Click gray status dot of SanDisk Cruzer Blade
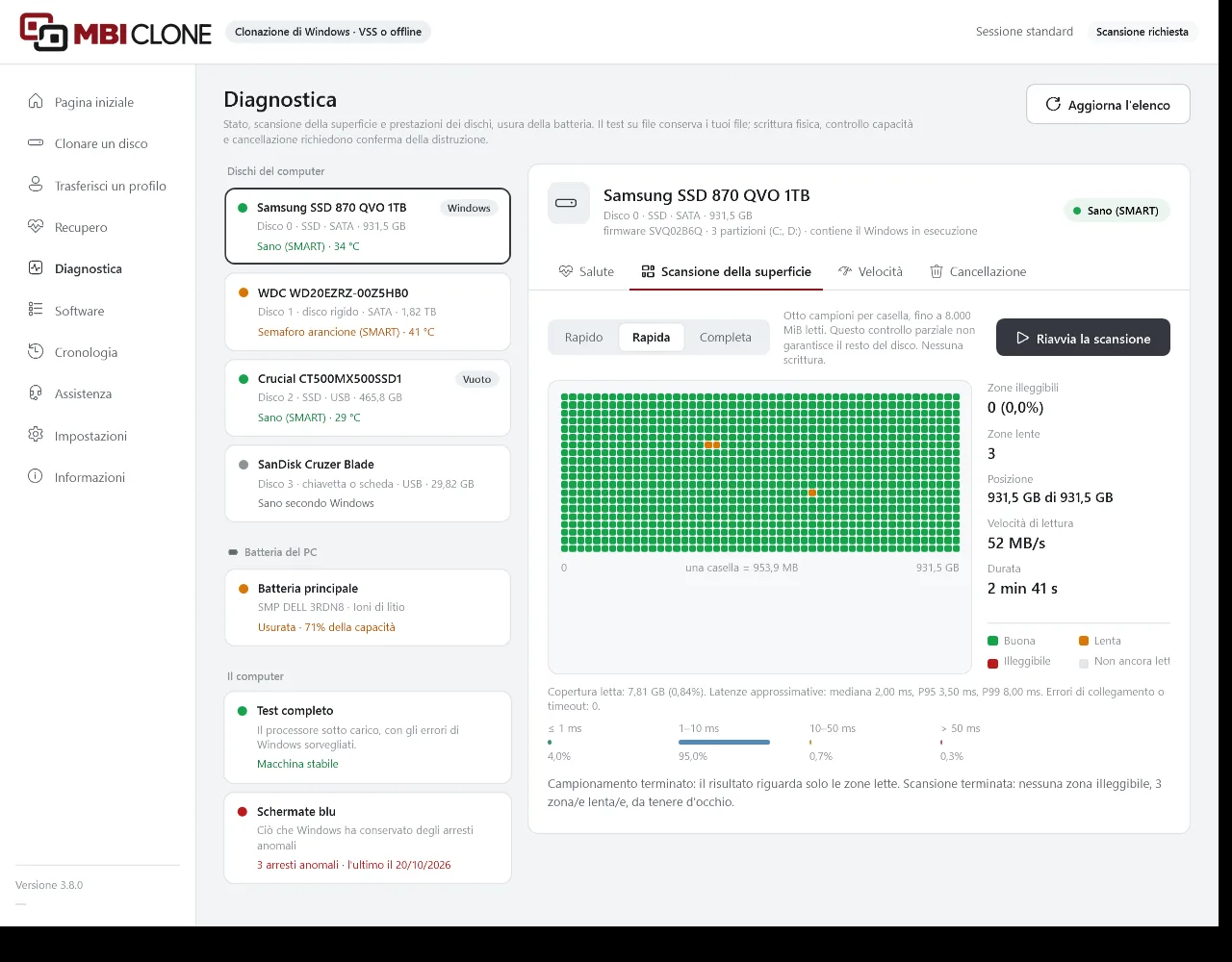This screenshot has height=962, width=1232. pyautogui.click(x=243, y=465)
